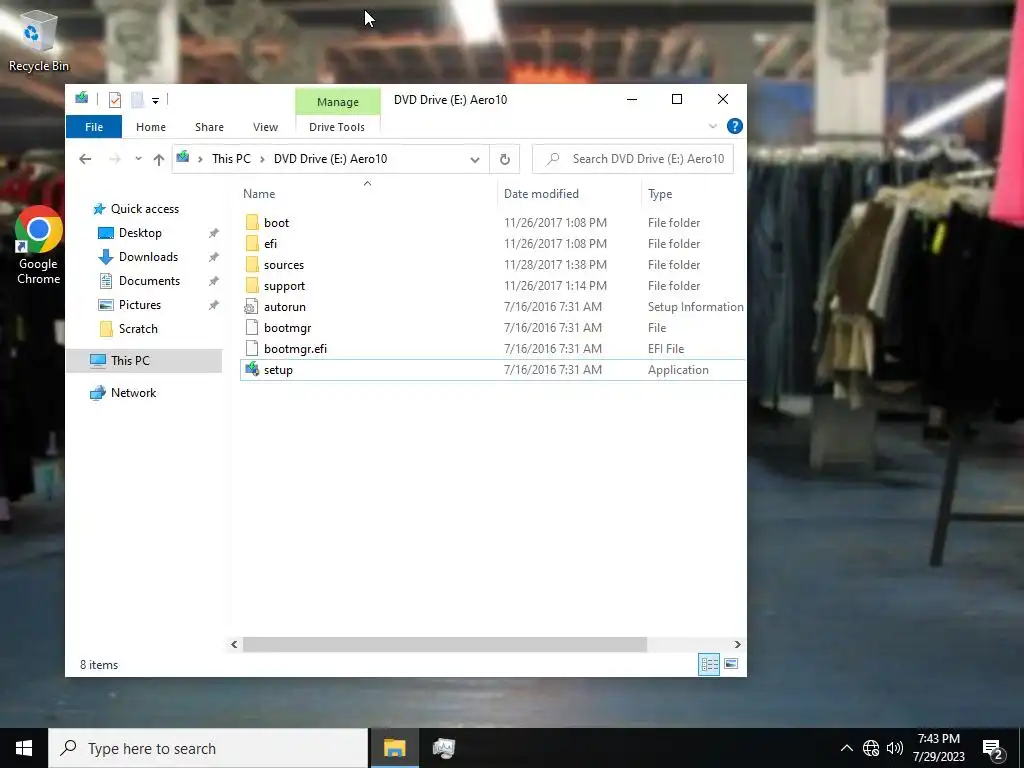1024x768 pixels.
Task: Click the Forward navigation arrow
Action: [x=114, y=159]
